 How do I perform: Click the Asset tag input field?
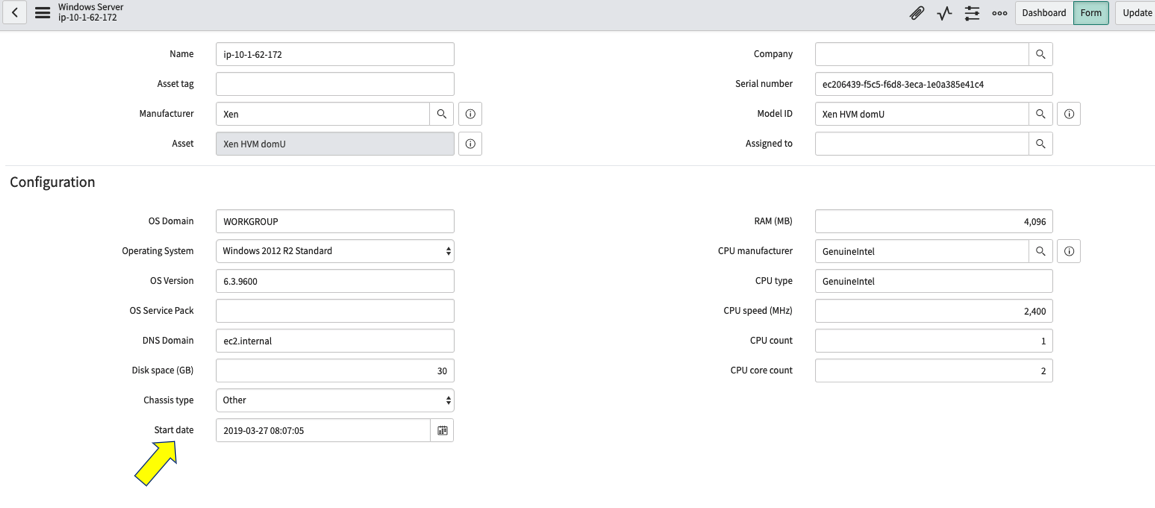click(335, 84)
